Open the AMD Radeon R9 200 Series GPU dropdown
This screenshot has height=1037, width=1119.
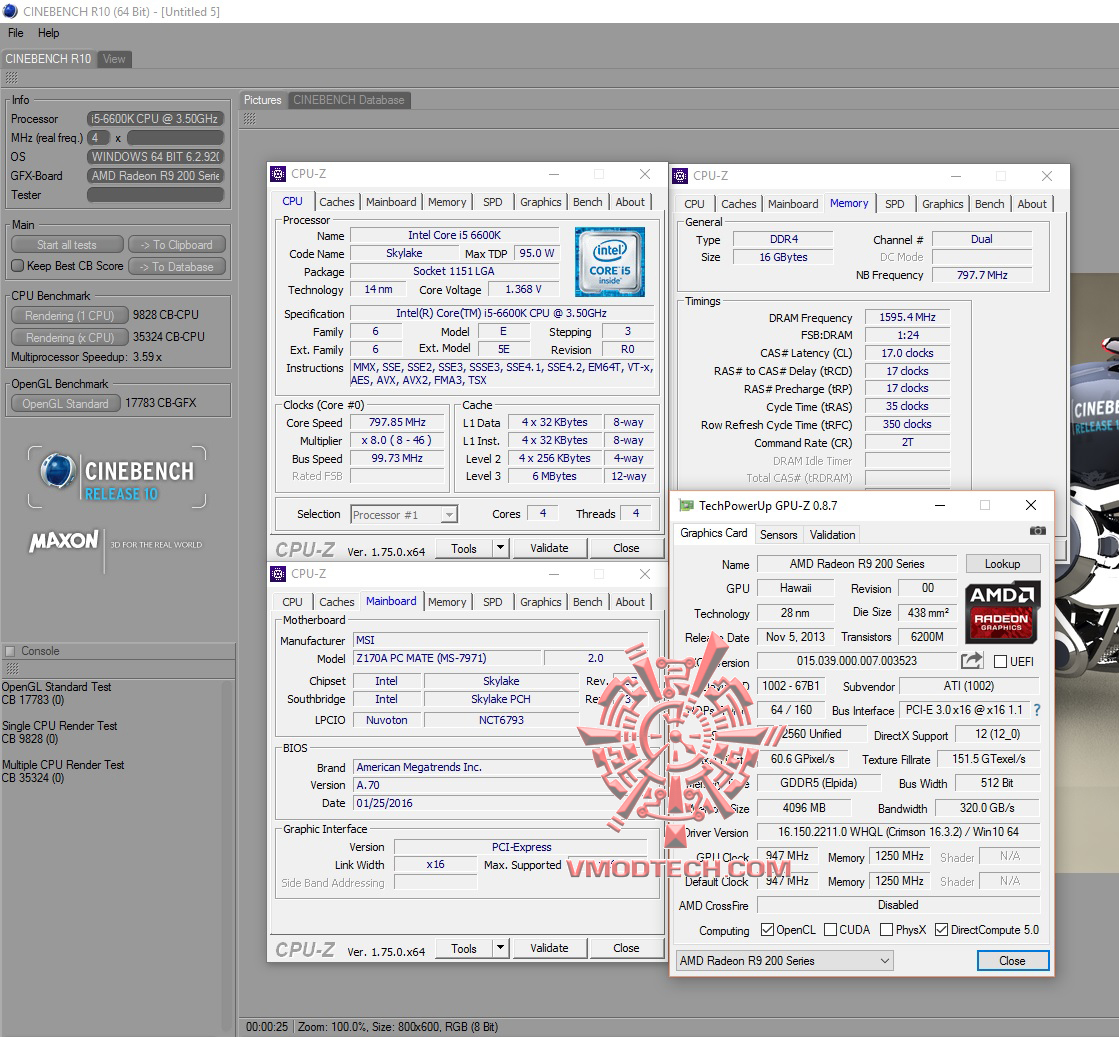tap(784, 961)
